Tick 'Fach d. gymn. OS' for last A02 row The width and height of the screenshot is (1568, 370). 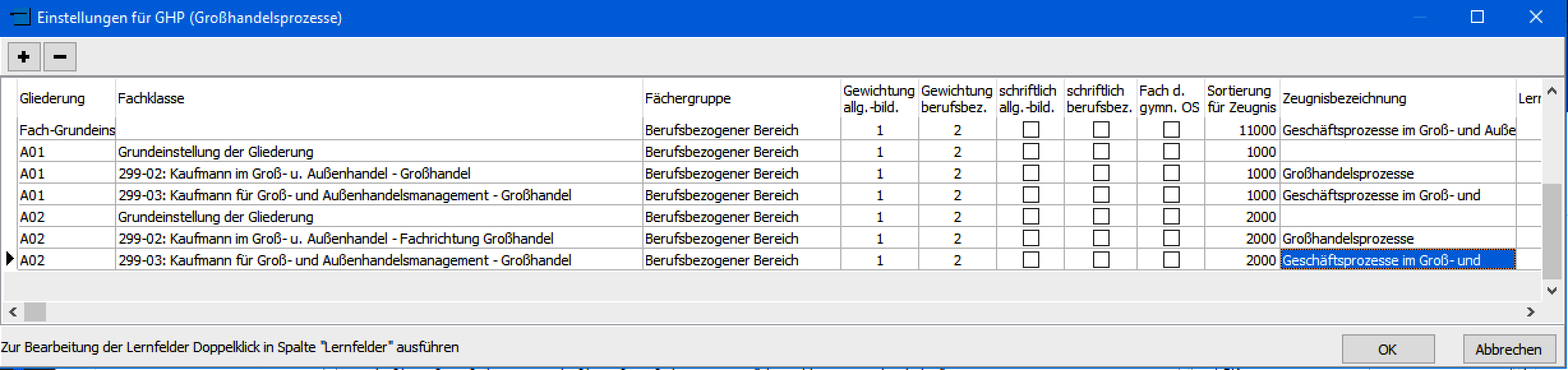(1171, 260)
